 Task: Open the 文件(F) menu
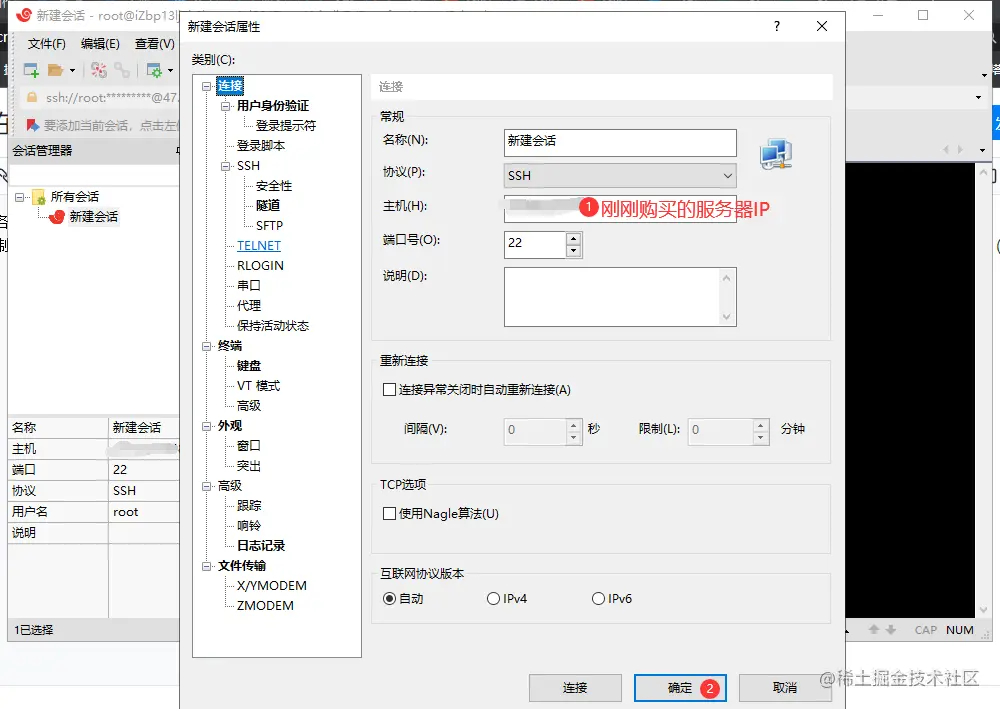pos(47,43)
